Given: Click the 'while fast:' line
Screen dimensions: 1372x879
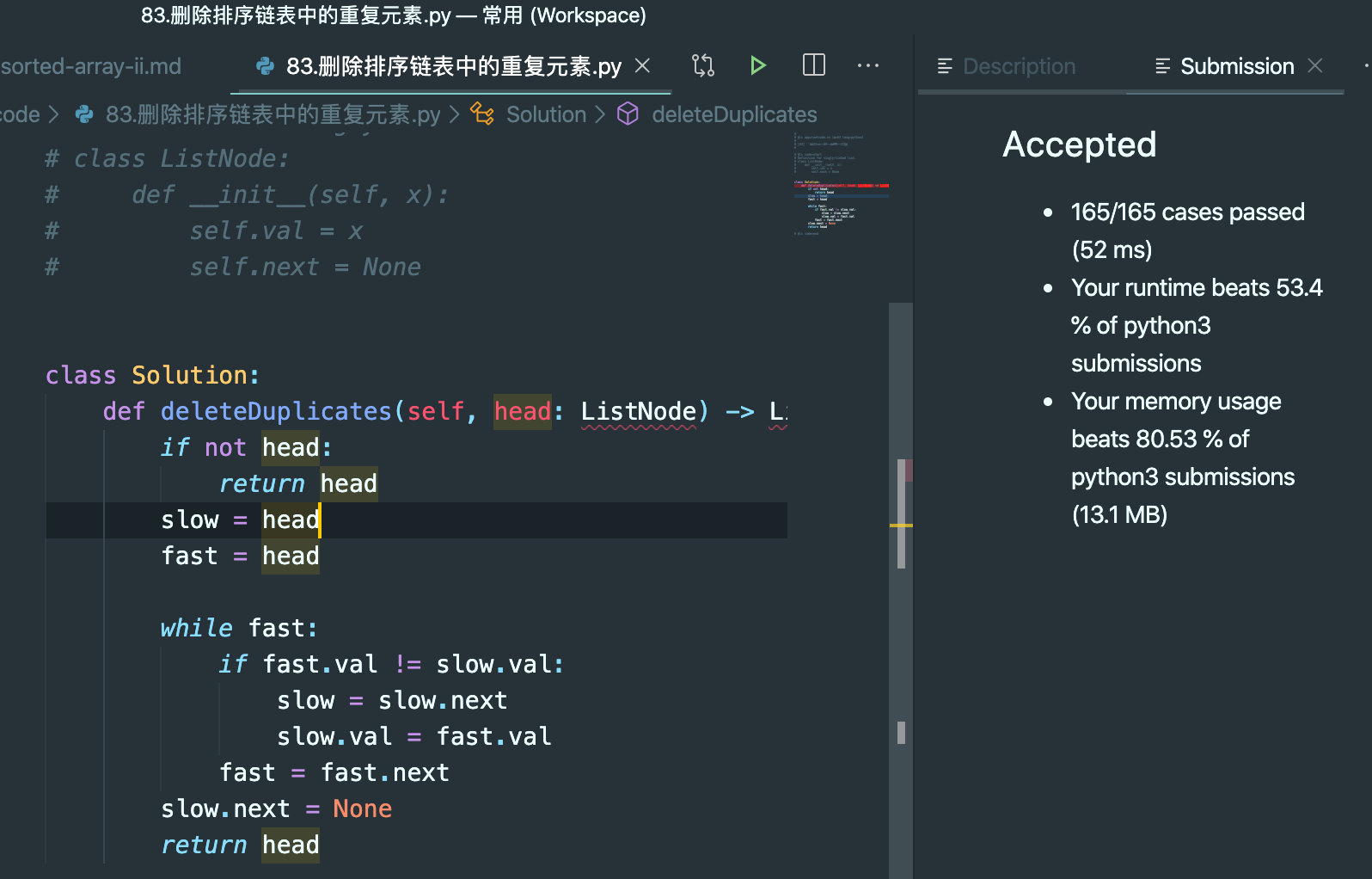Looking at the screenshot, I should click(x=239, y=628).
